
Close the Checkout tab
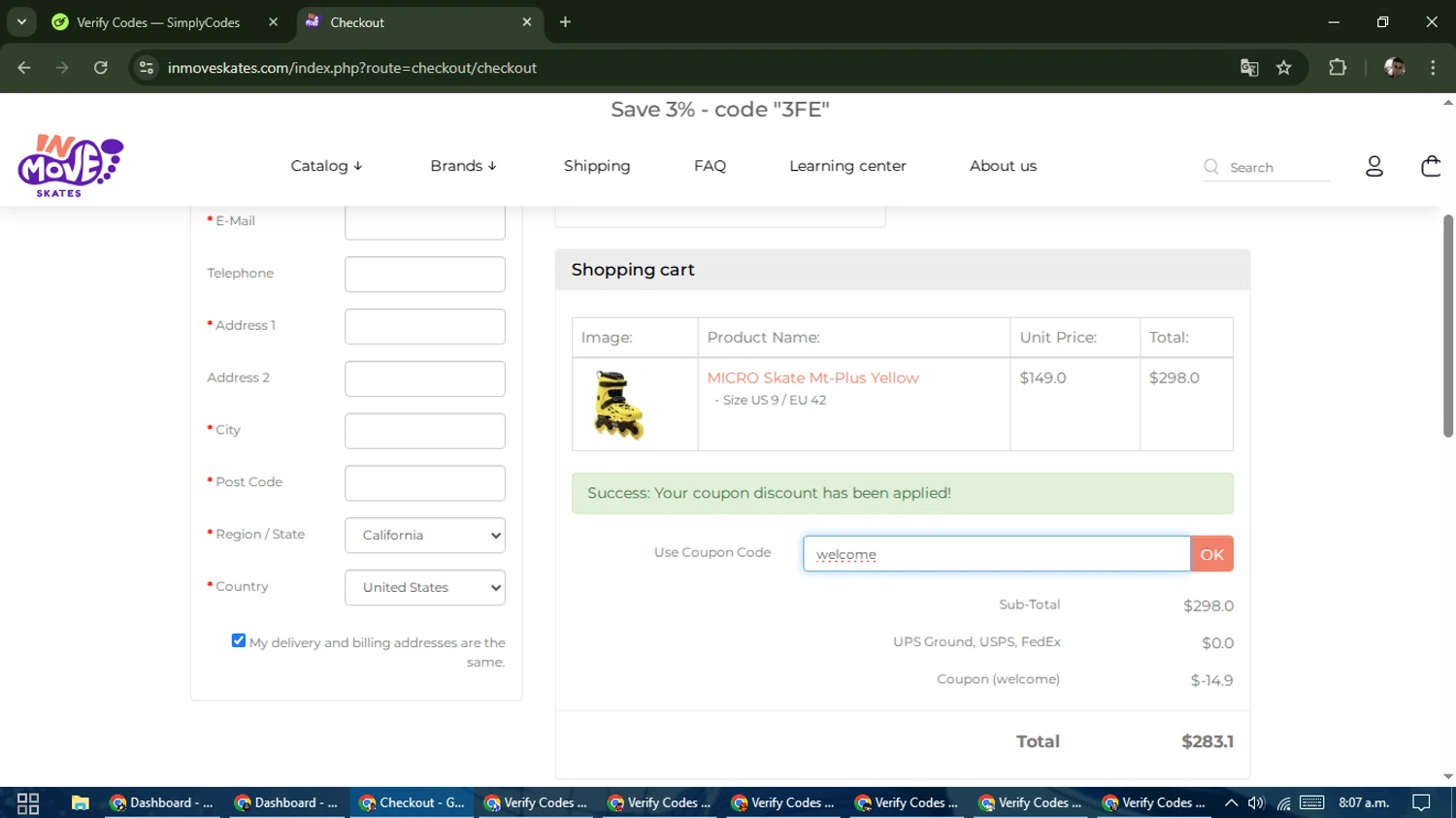[x=527, y=21]
